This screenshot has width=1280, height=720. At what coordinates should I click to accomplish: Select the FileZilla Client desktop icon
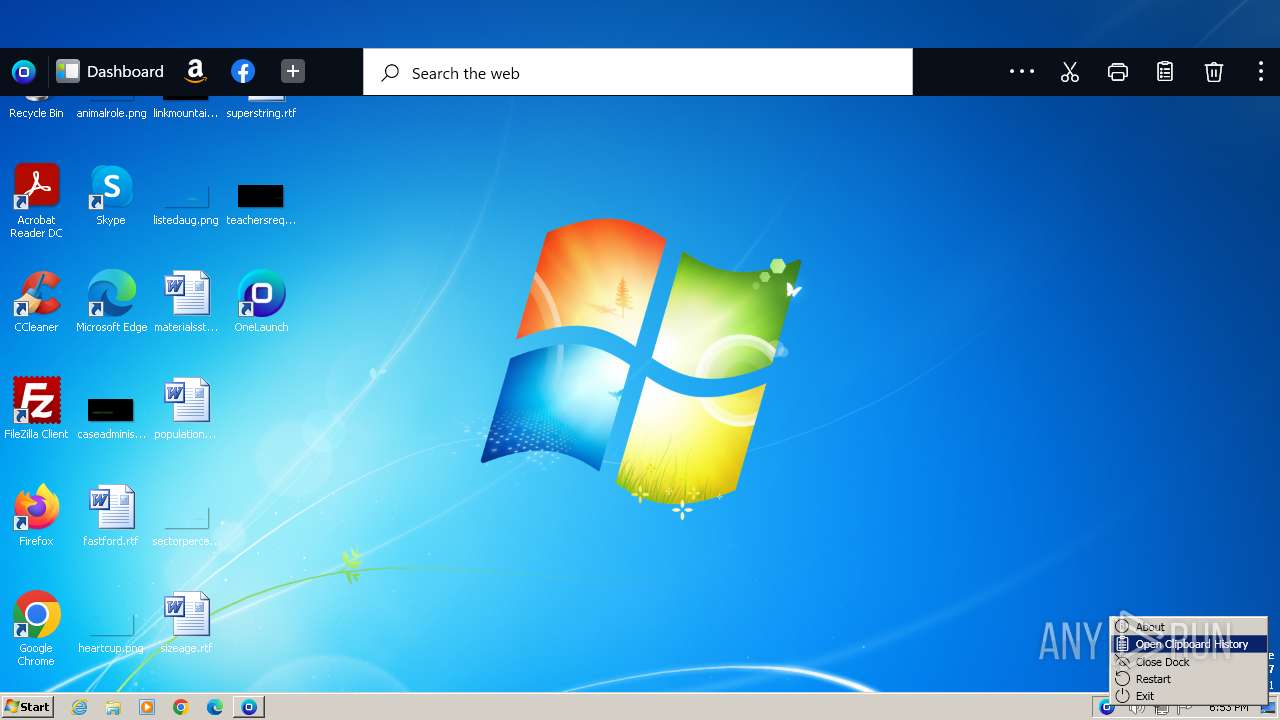36,408
